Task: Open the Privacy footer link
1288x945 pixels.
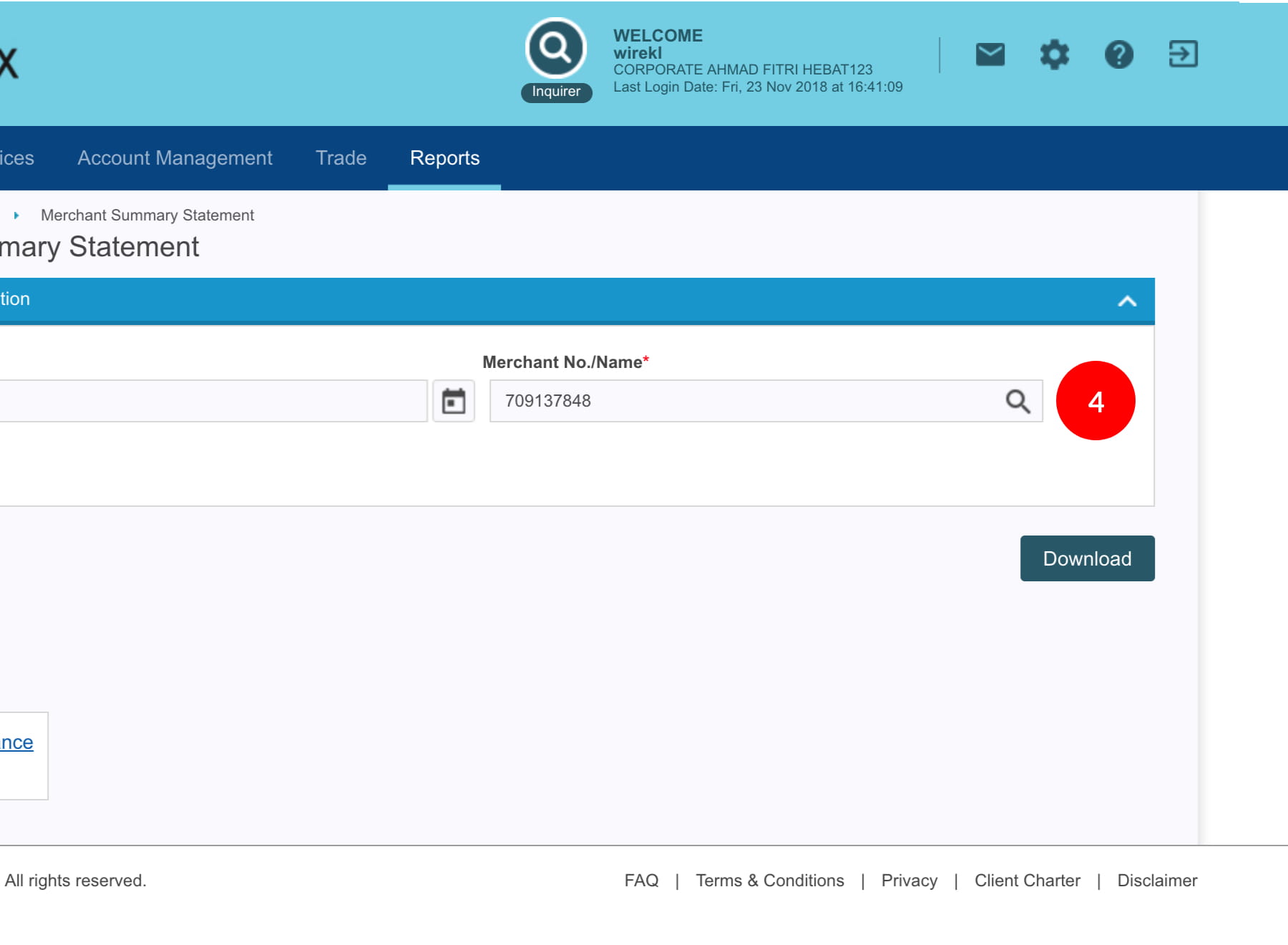Action: [909, 881]
